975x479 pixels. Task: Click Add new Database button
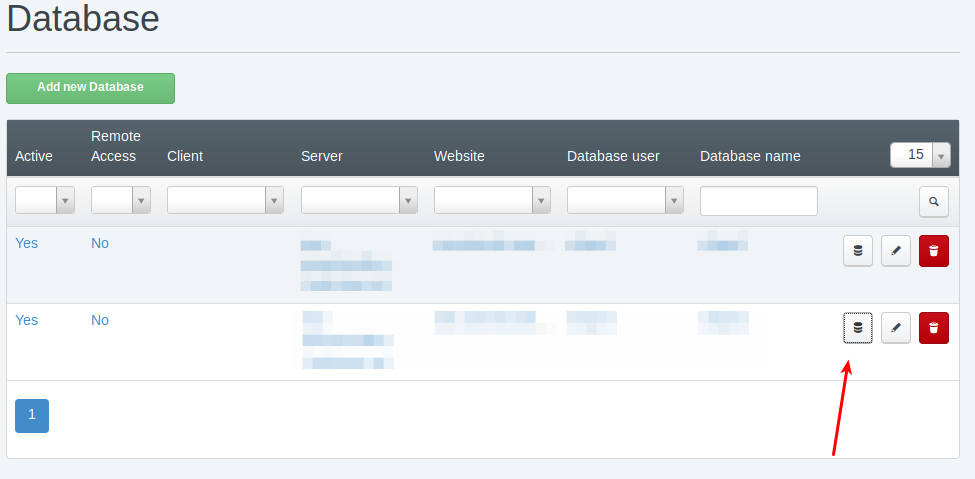pos(90,88)
